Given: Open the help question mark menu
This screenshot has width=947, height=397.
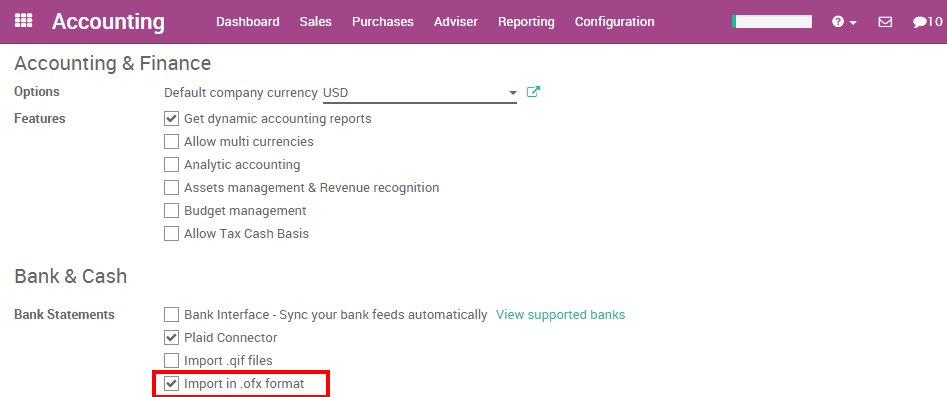Looking at the screenshot, I should click(838, 22).
